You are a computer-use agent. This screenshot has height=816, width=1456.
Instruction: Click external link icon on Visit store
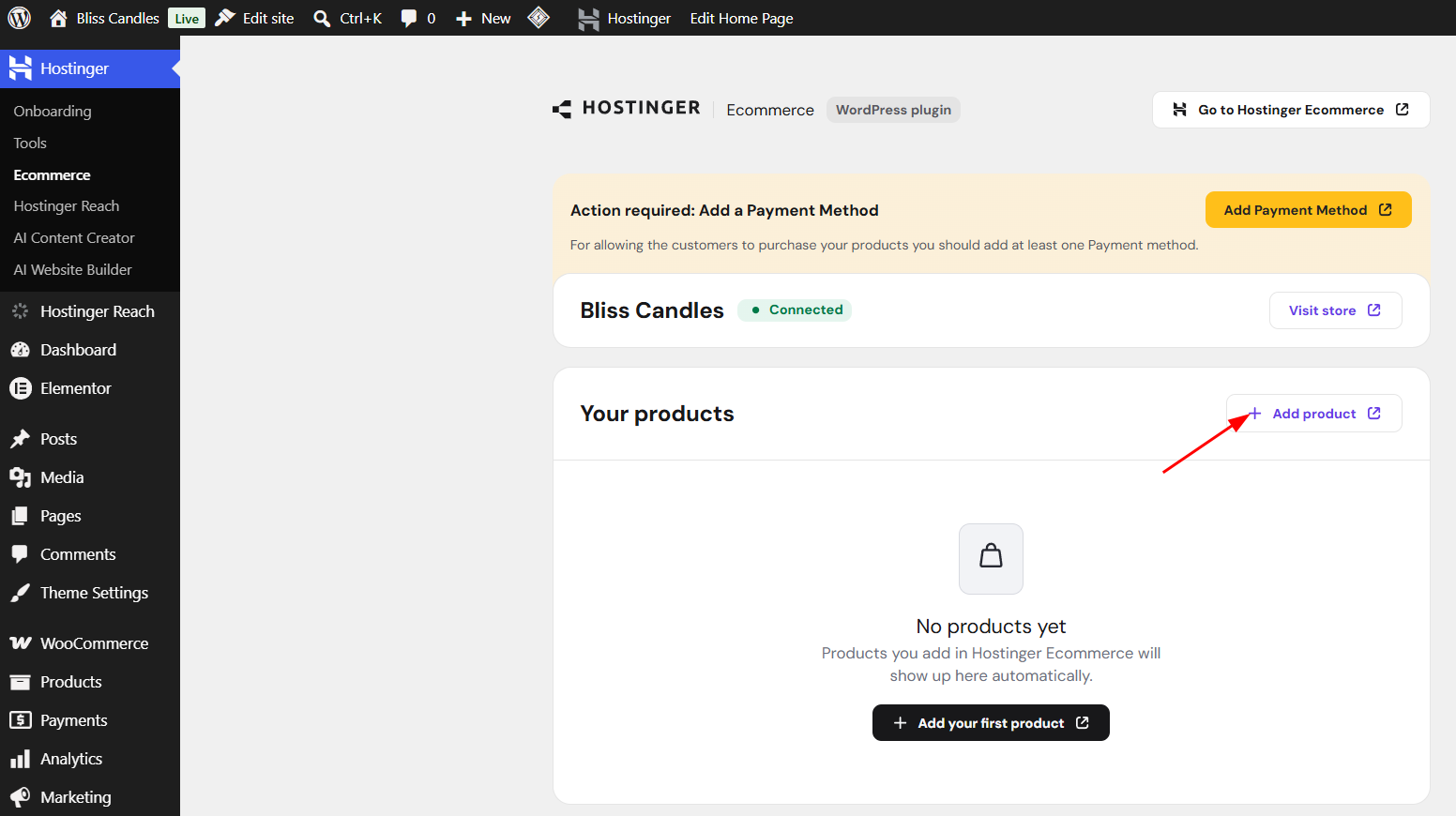click(1374, 310)
